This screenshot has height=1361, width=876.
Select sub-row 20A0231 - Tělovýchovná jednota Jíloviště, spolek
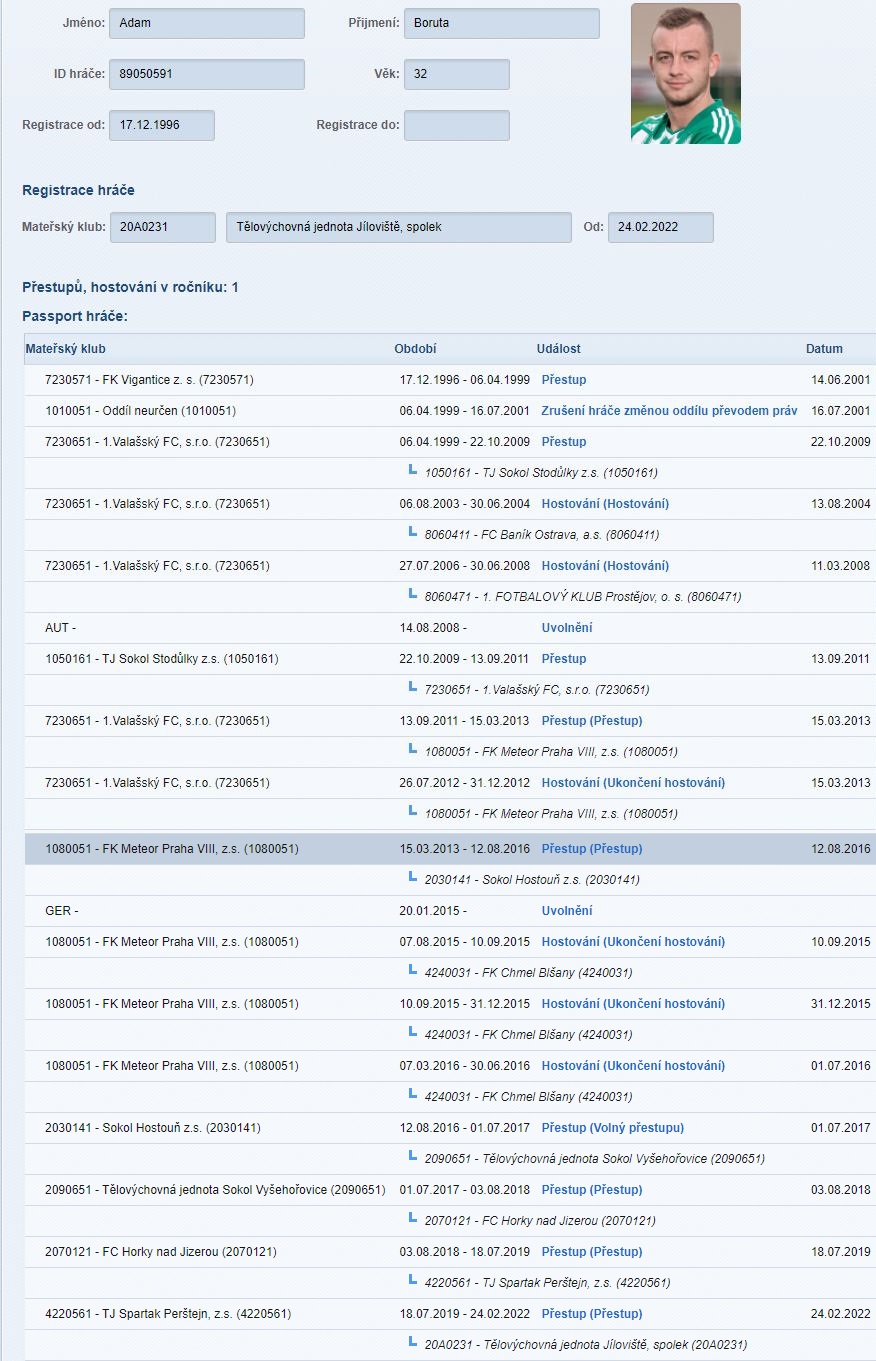click(450, 1345)
